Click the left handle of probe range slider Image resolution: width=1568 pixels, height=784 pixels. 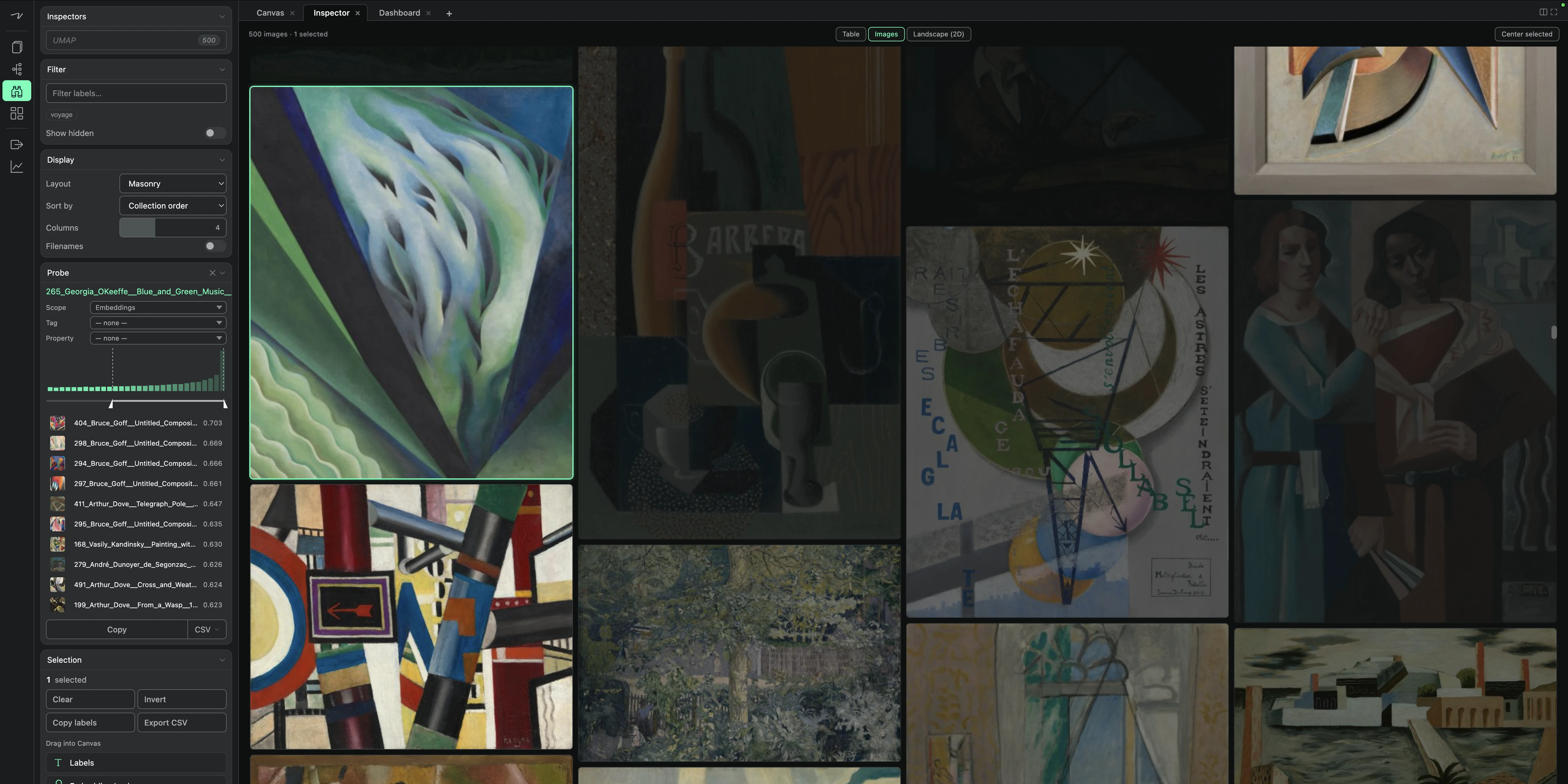tap(111, 404)
